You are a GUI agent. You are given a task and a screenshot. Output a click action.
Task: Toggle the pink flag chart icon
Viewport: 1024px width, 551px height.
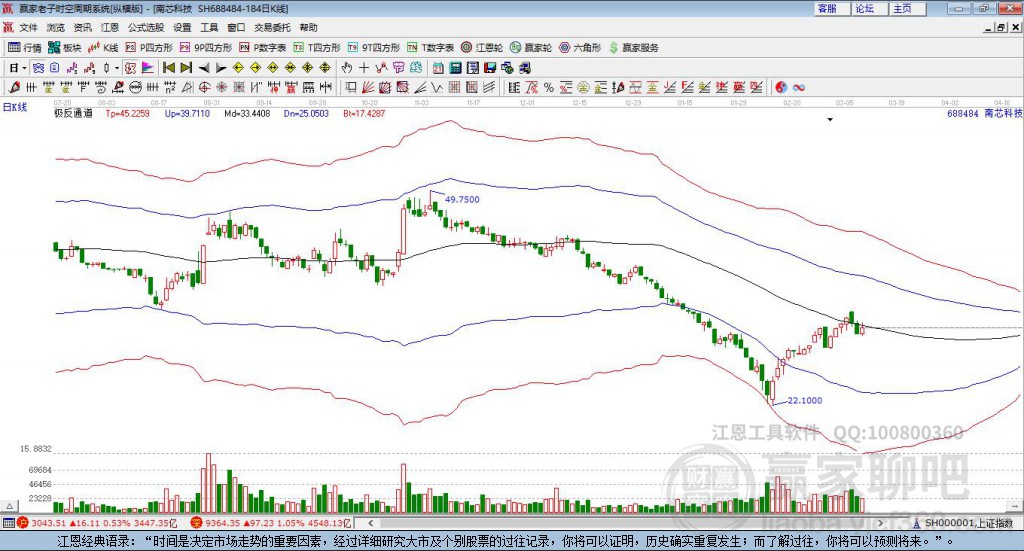tap(148, 68)
